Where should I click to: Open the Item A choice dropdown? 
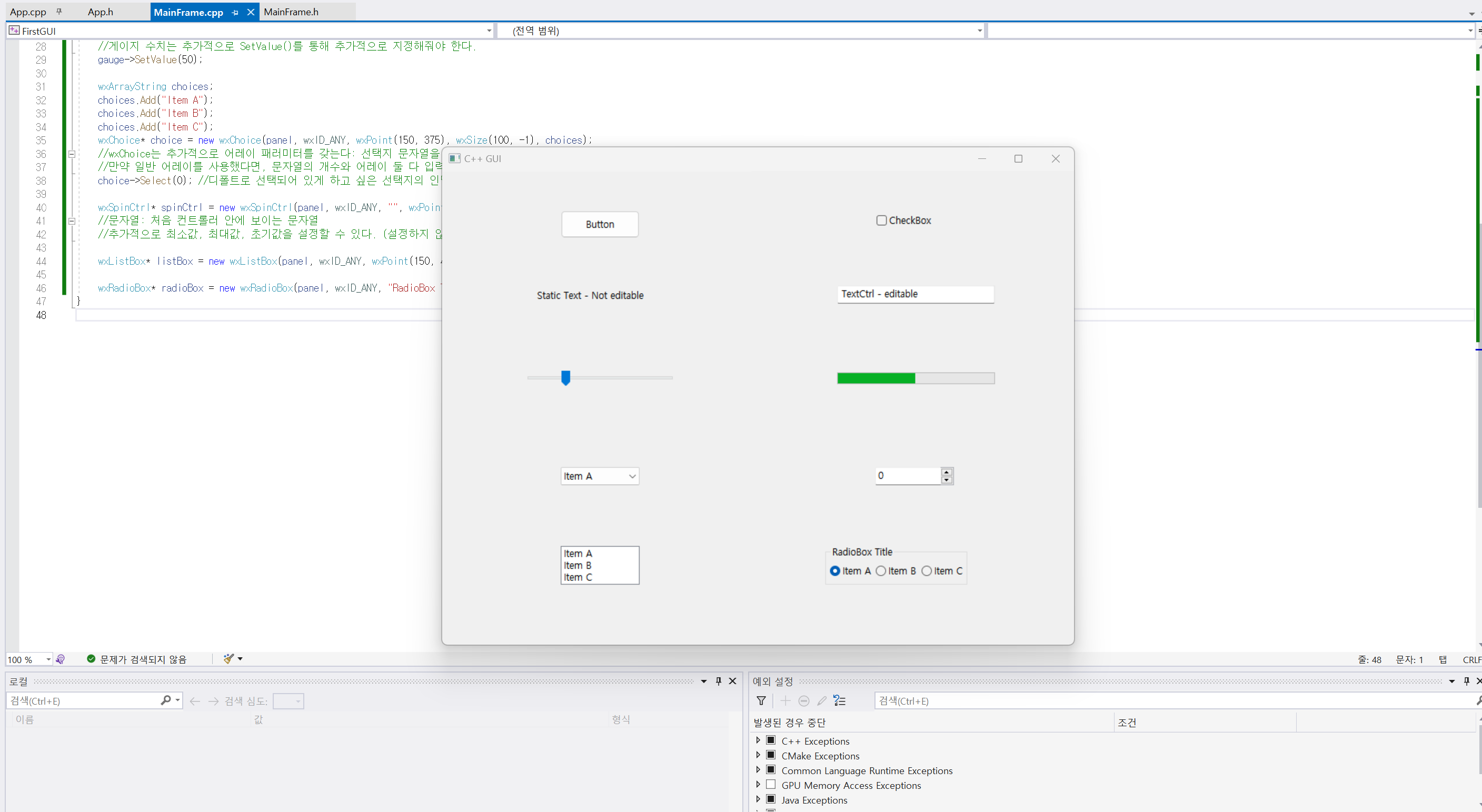click(600, 476)
